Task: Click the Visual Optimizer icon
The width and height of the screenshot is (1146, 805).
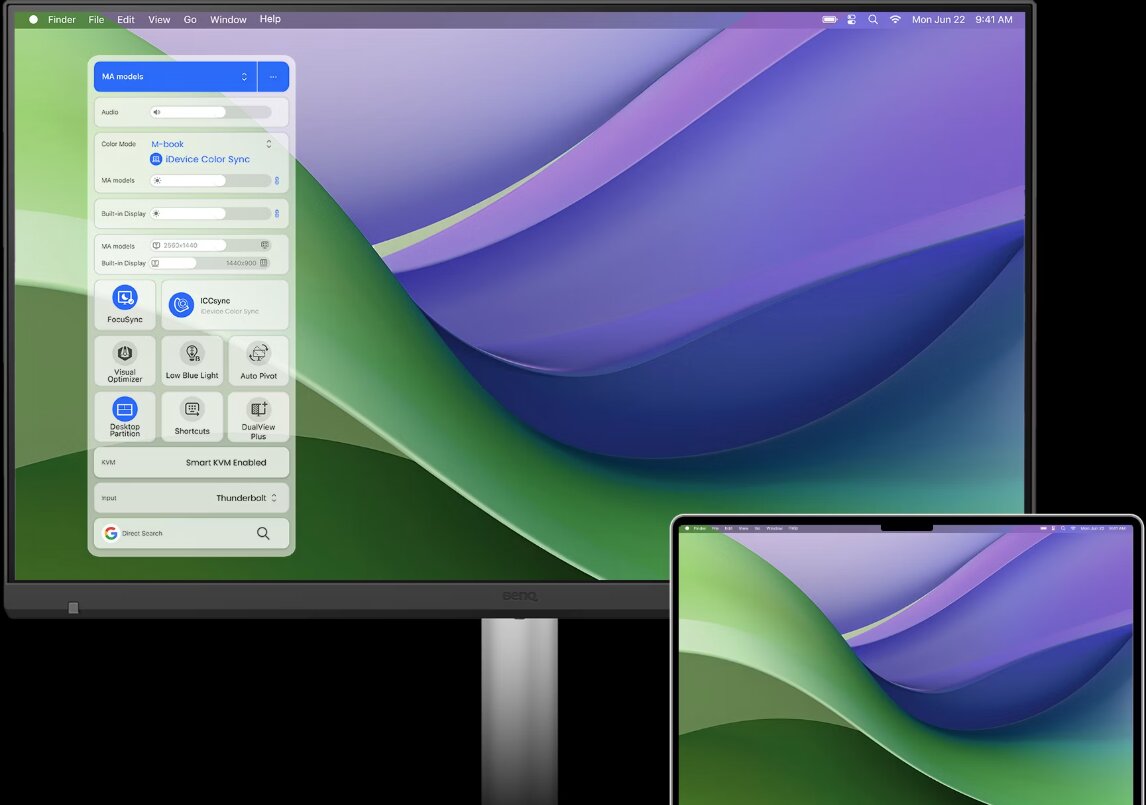Action: pos(125,353)
